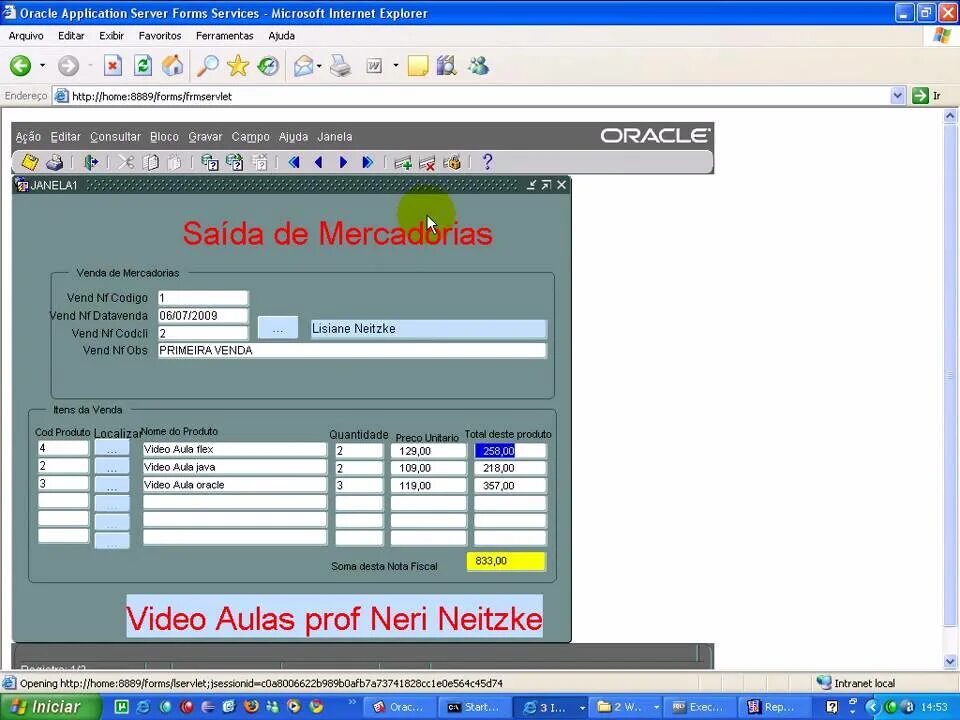Click the Print icon in Oracle Forms toolbar
The width and height of the screenshot is (960, 720).
click(x=54, y=162)
